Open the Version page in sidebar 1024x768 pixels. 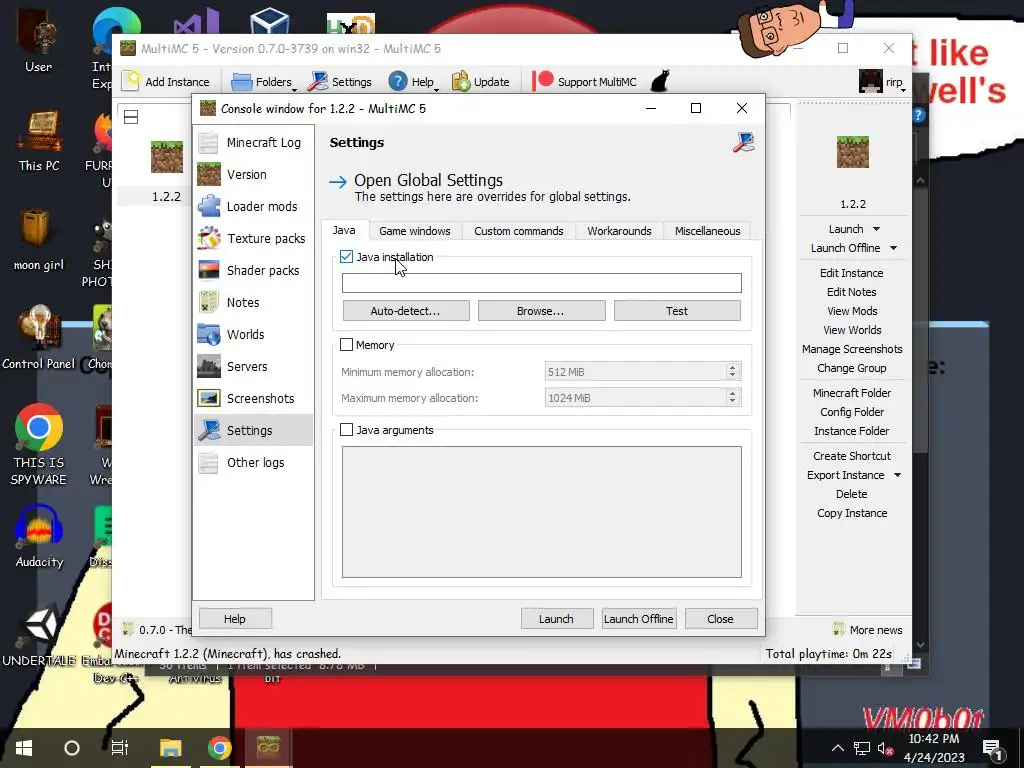253,174
